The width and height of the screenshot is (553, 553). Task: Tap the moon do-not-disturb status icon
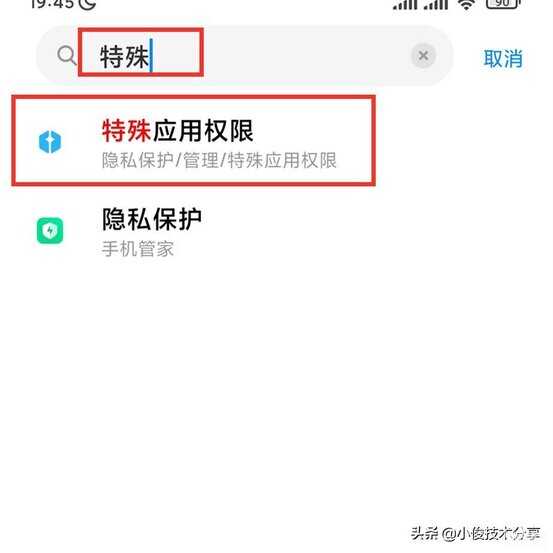click(87, 4)
